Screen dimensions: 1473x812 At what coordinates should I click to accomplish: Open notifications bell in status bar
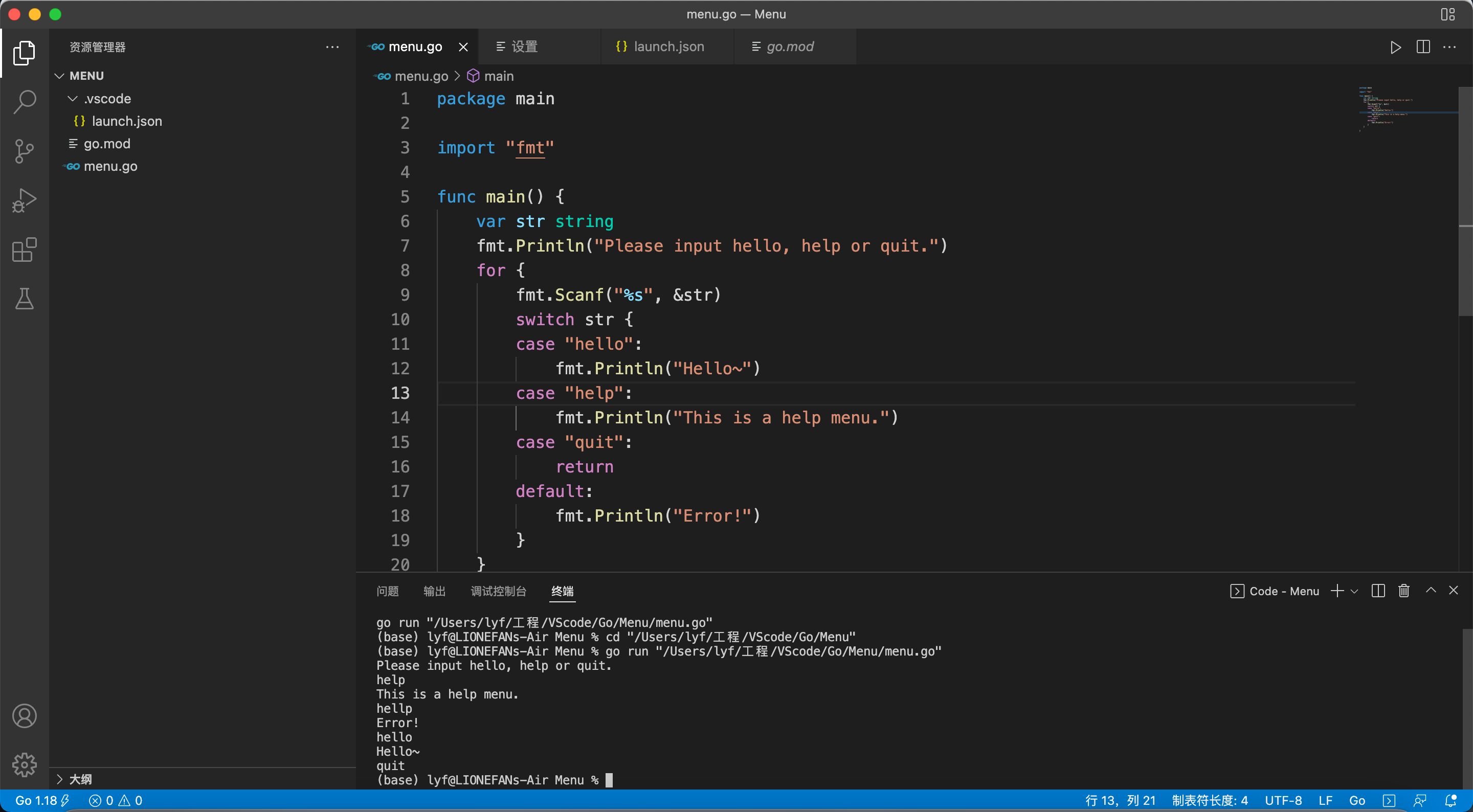click(x=1450, y=801)
